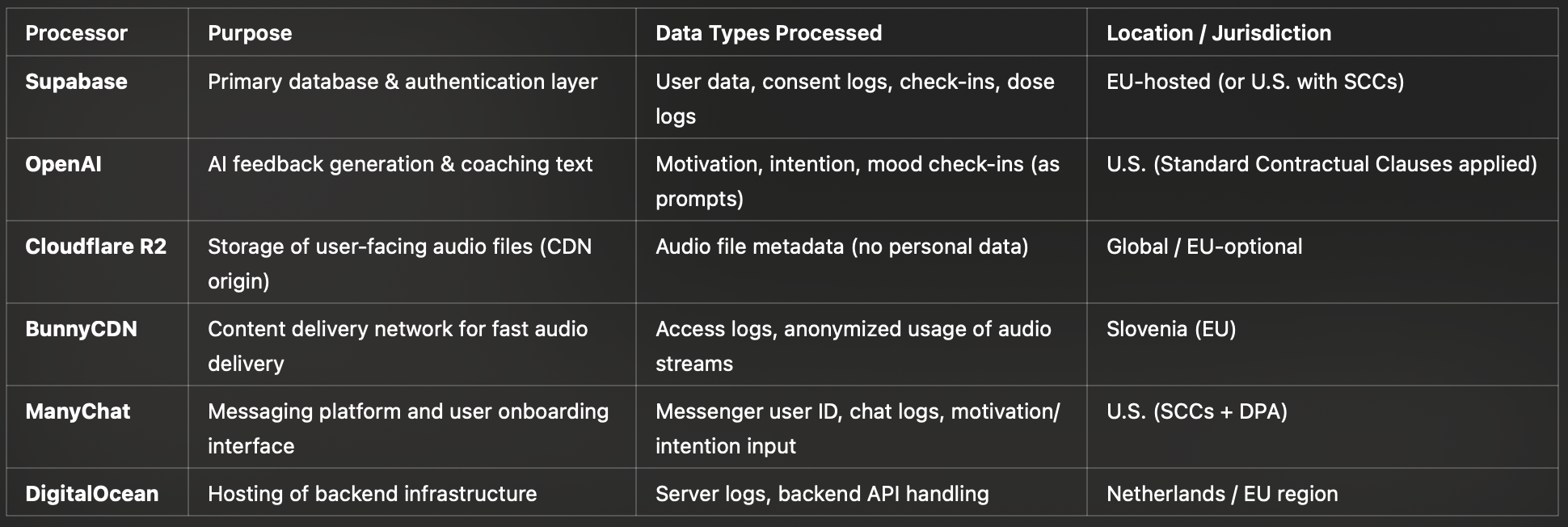Click the U.S. (SCCs + DPA) cell
1568x527 pixels.
click(1196, 411)
